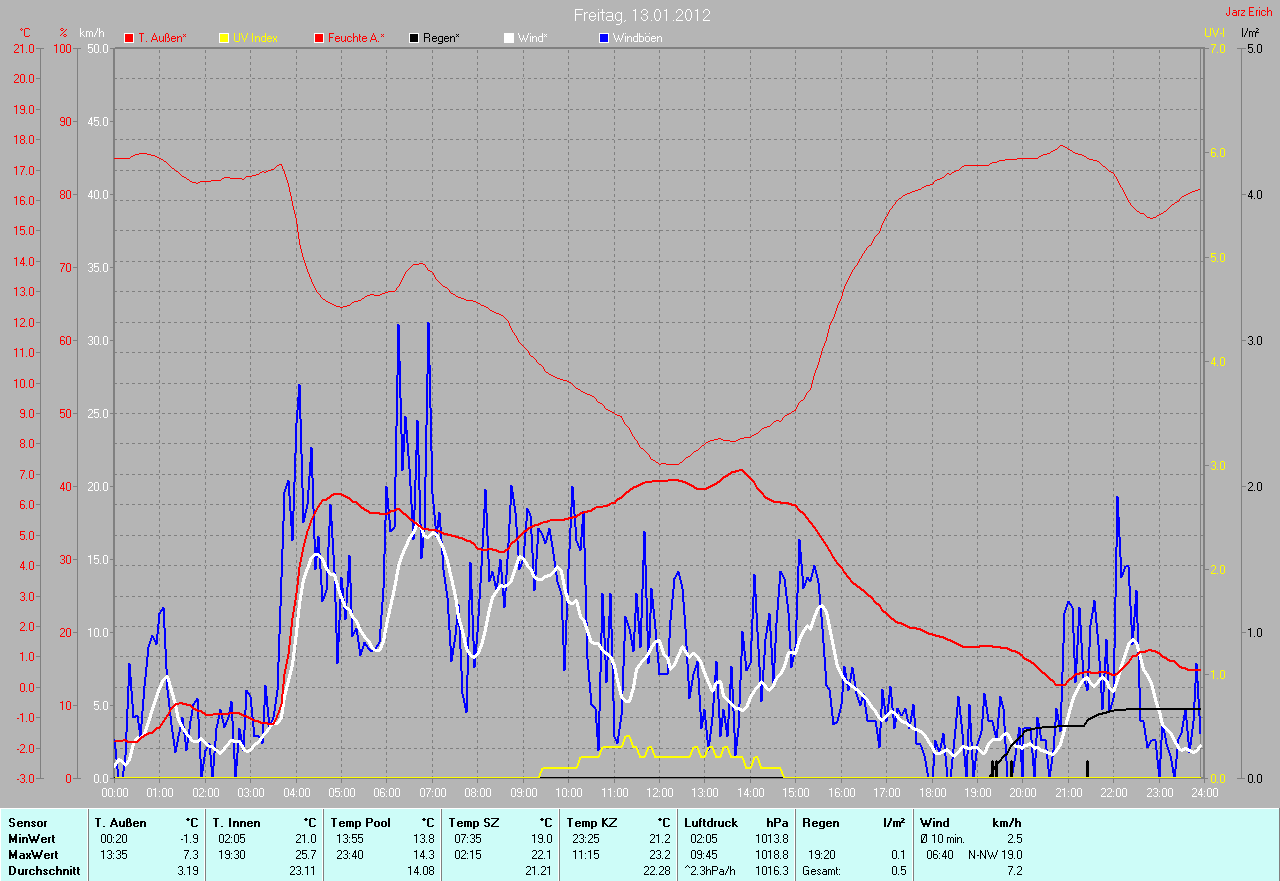Click the red swatch beside T. Außen legend

[128, 38]
